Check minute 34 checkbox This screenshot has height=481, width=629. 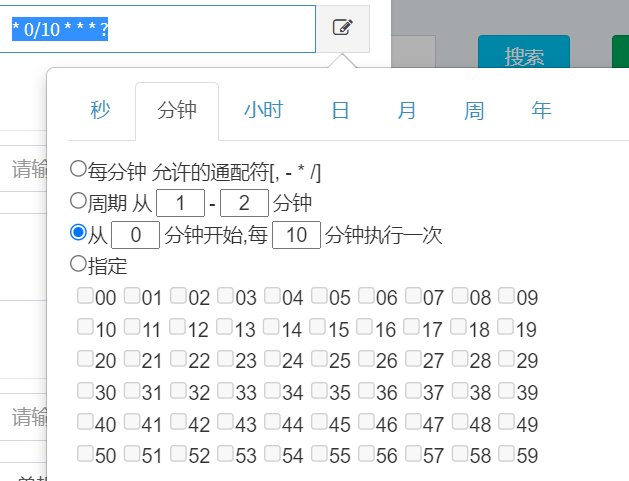tap(272, 390)
